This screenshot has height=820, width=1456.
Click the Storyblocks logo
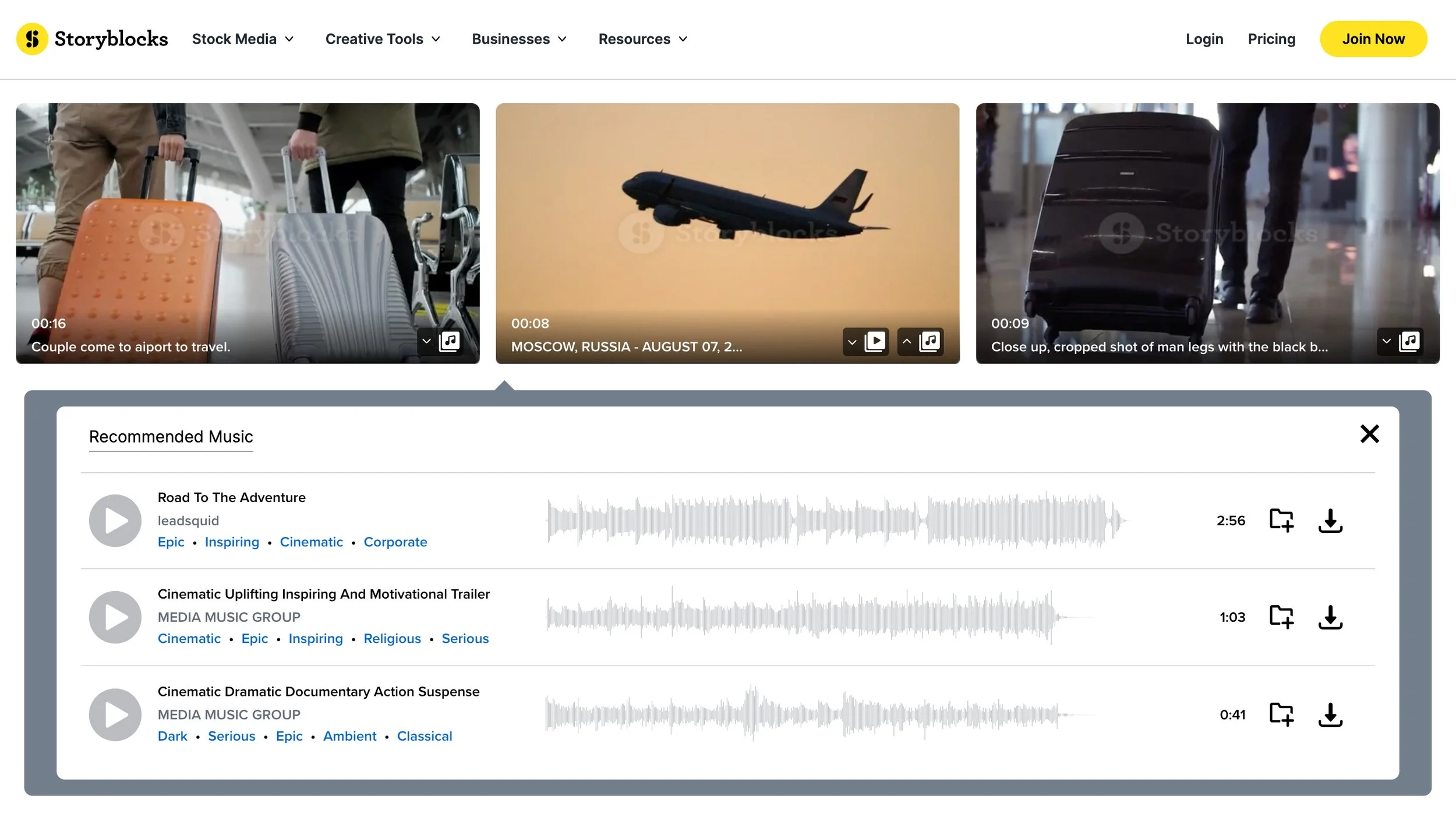(x=92, y=38)
